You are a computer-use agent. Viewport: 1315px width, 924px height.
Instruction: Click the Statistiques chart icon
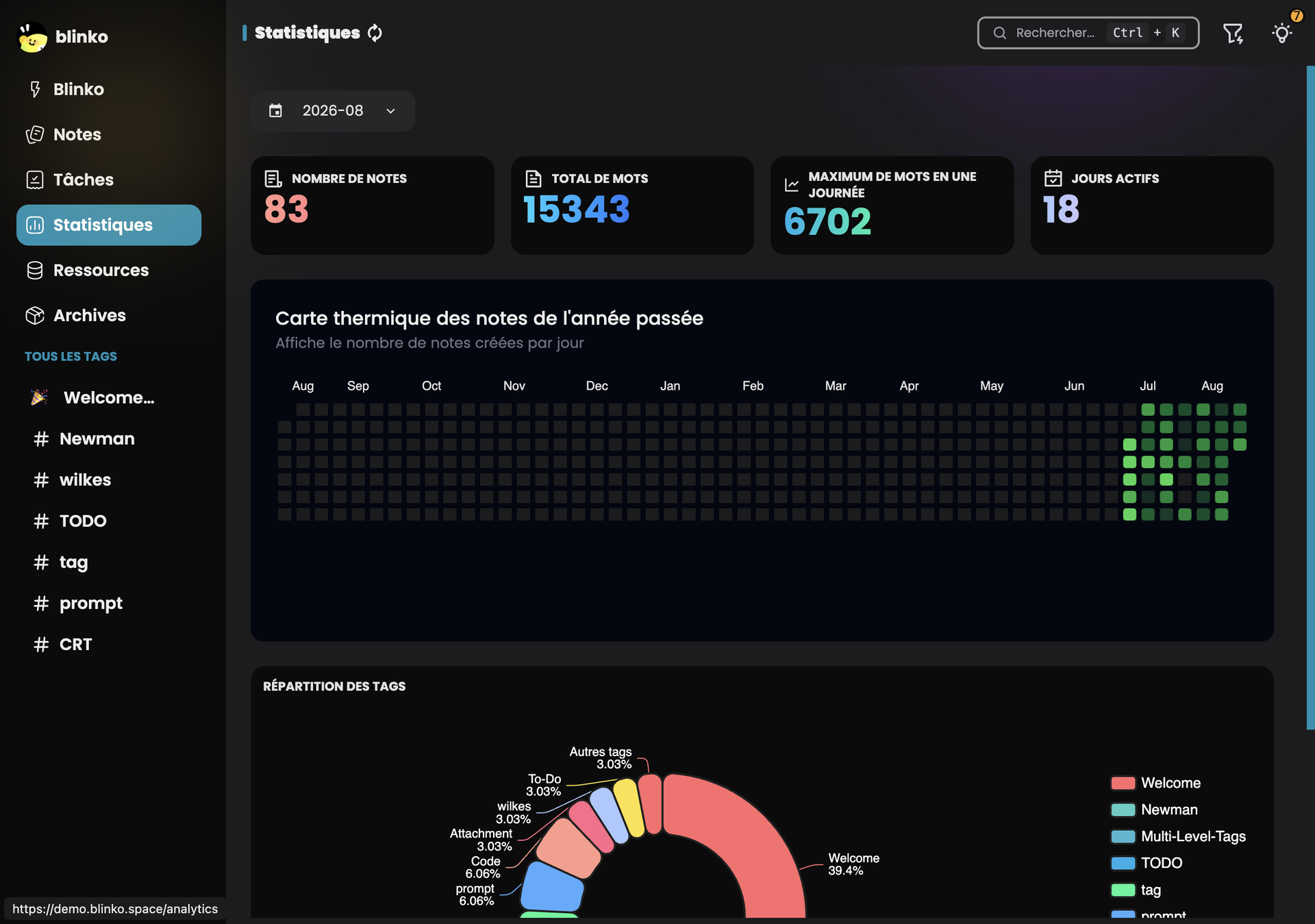point(35,225)
